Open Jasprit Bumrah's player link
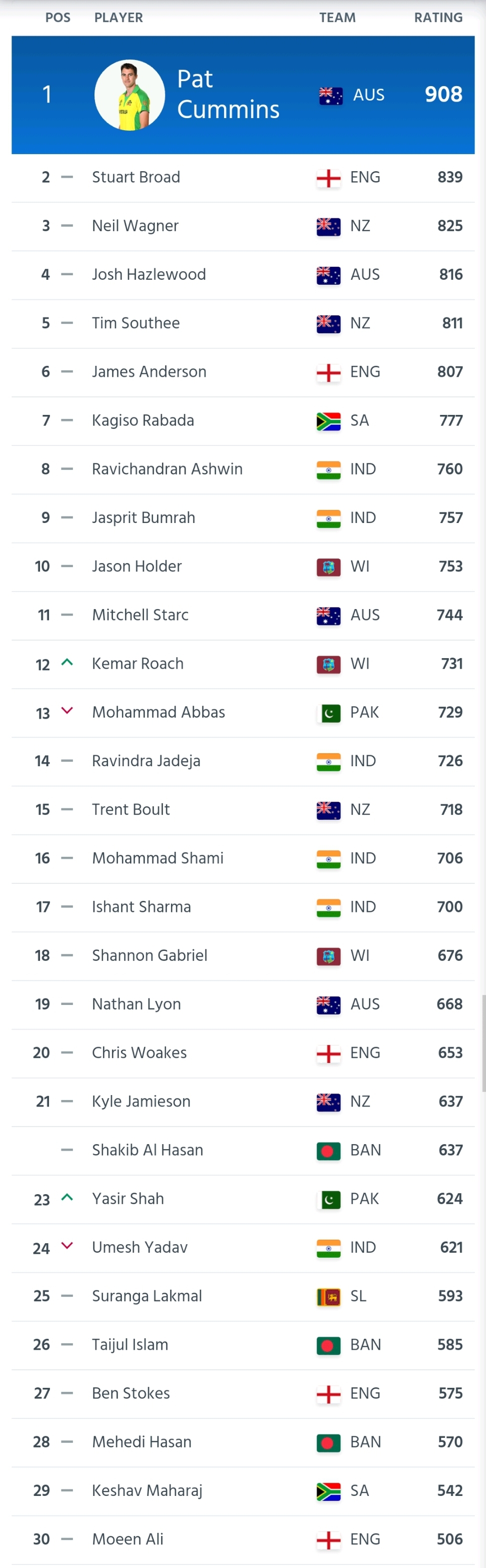Image resolution: width=486 pixels, height=1568 pixels. point(143,518)
